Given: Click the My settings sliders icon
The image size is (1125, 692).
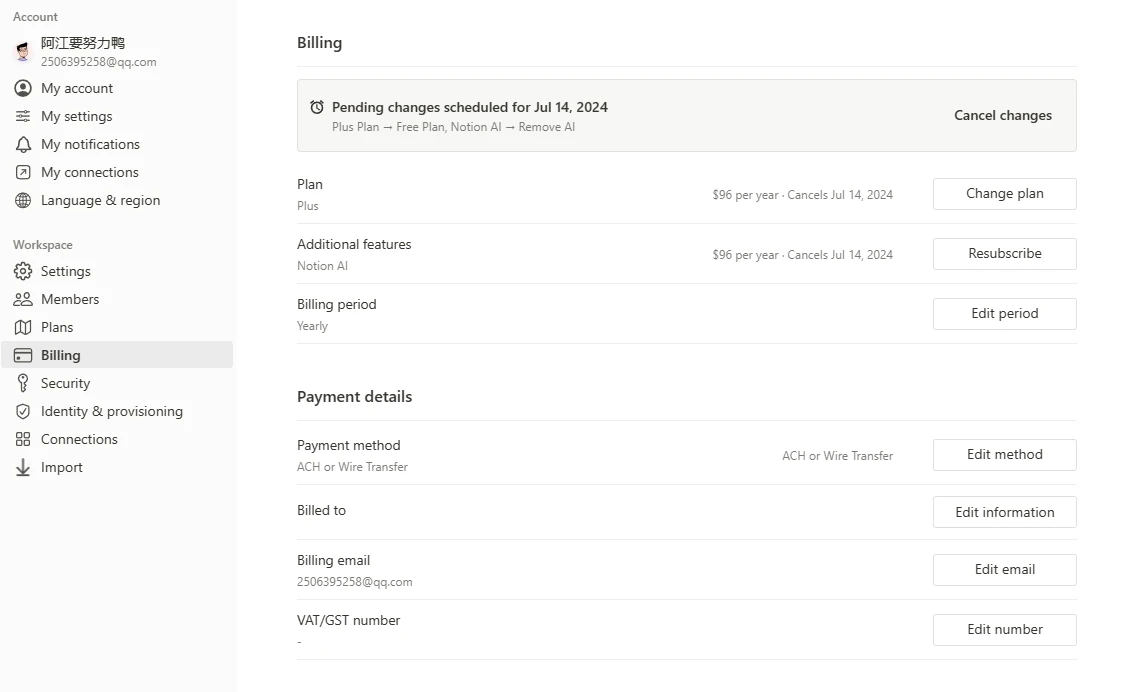Looking at the screenshot, I should pyautogui.click(x=23, y=116).
